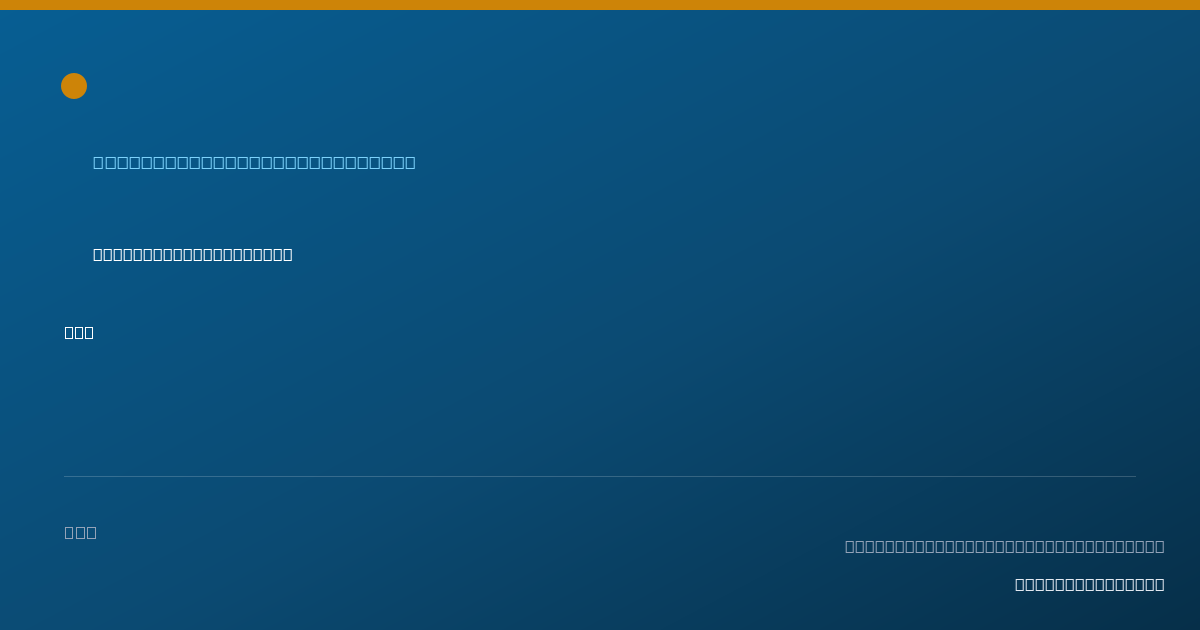Click the separator line above the footer
This screenshot has width=1200, height=630.
click(x=600, y=476)
